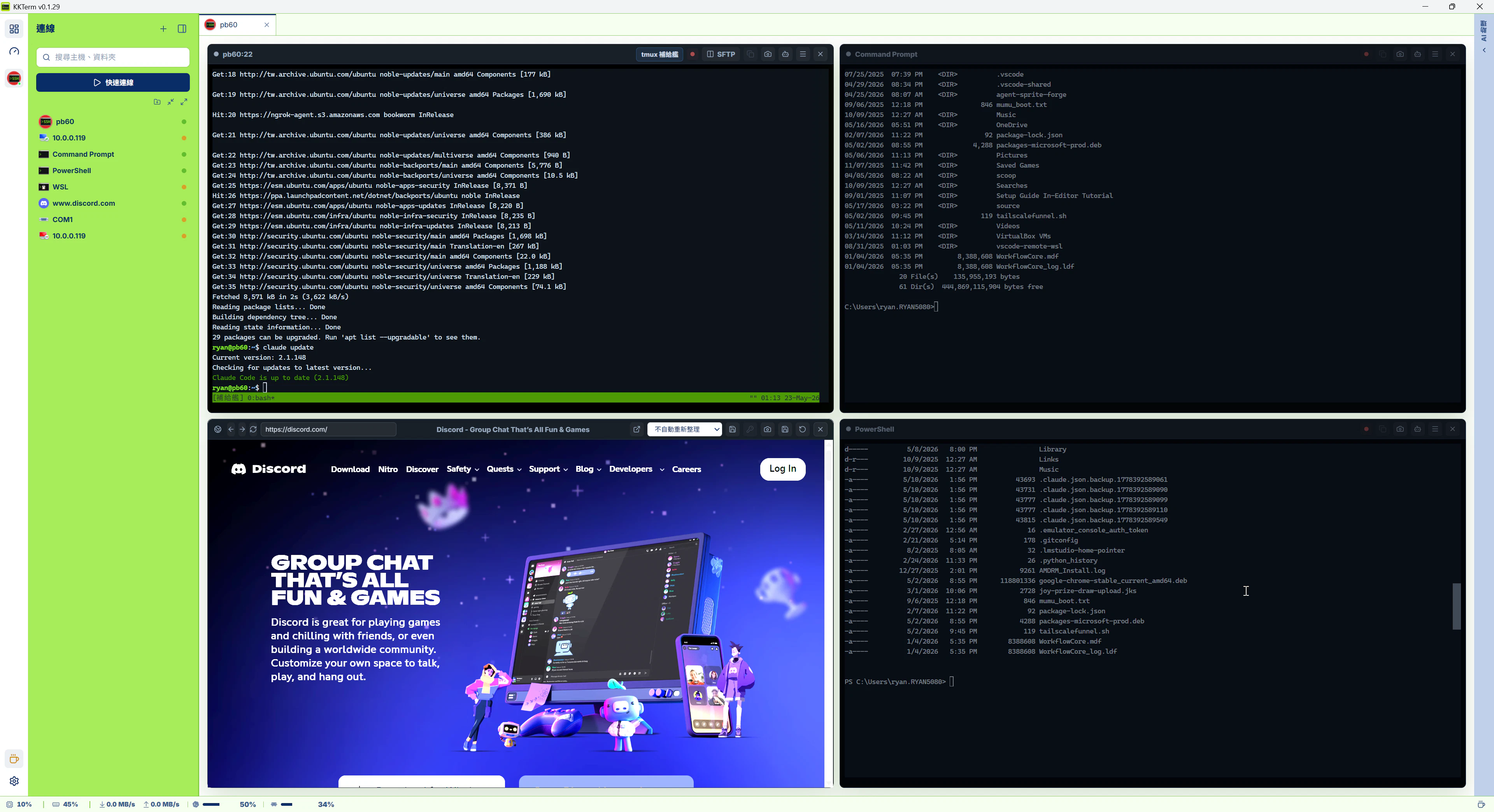Open the 不自動重新整理 auto-refresh dropdown

click(684, 429)
